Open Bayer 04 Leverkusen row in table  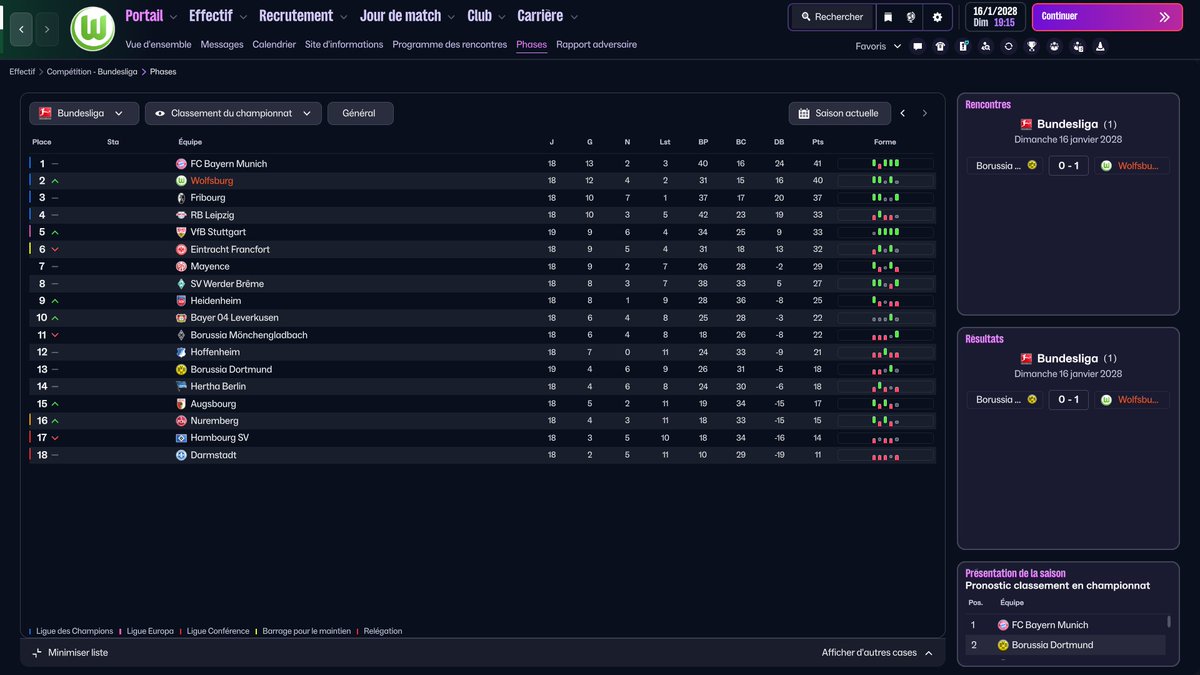[x=482, y=318]
